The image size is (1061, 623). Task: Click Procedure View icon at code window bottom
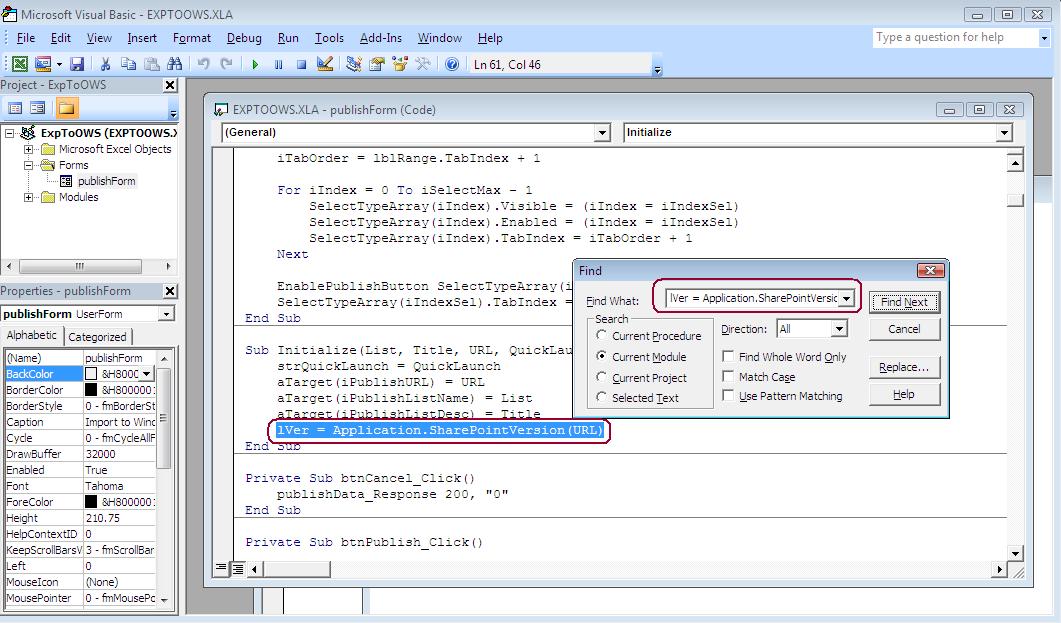(221, 568)
